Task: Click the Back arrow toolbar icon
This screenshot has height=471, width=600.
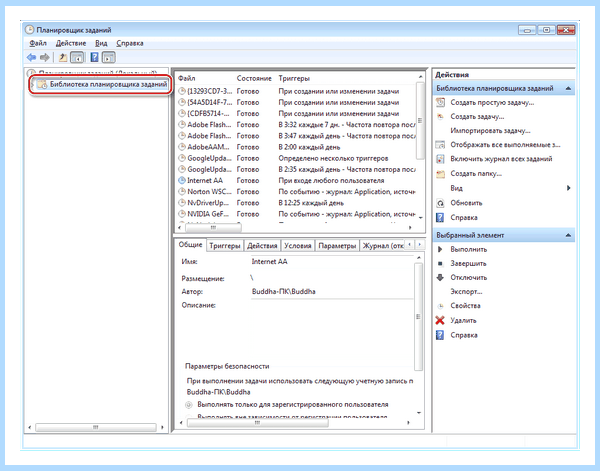Action: 31,58
